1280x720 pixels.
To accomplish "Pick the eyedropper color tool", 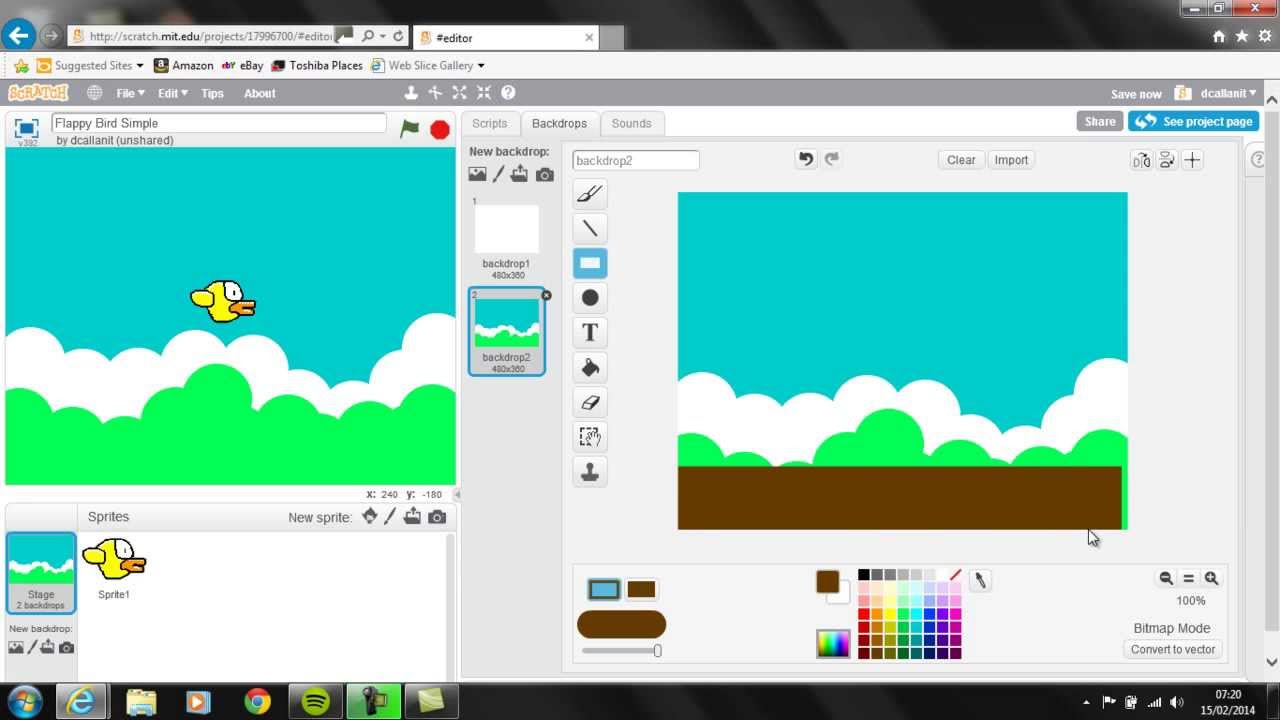I will coord(980,580).
